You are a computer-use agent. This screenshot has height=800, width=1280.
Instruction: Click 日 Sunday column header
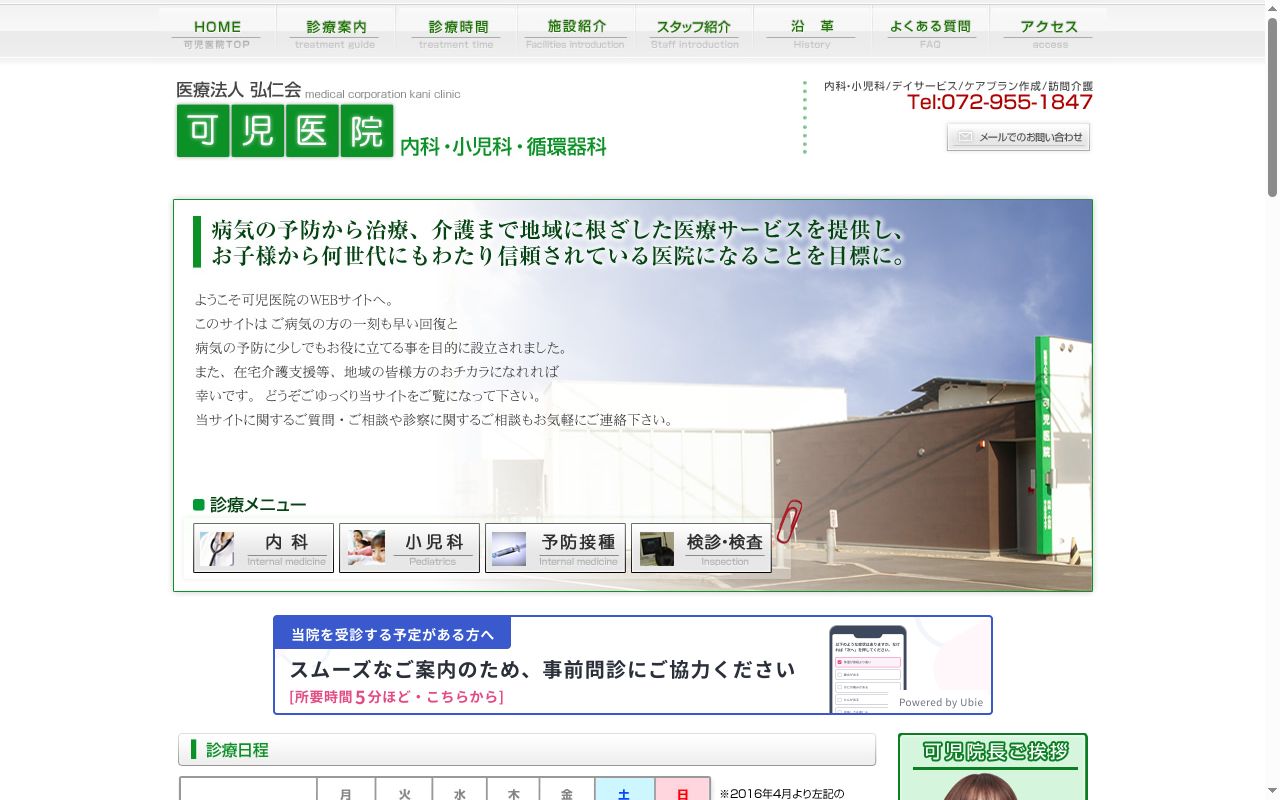point(682,789)
